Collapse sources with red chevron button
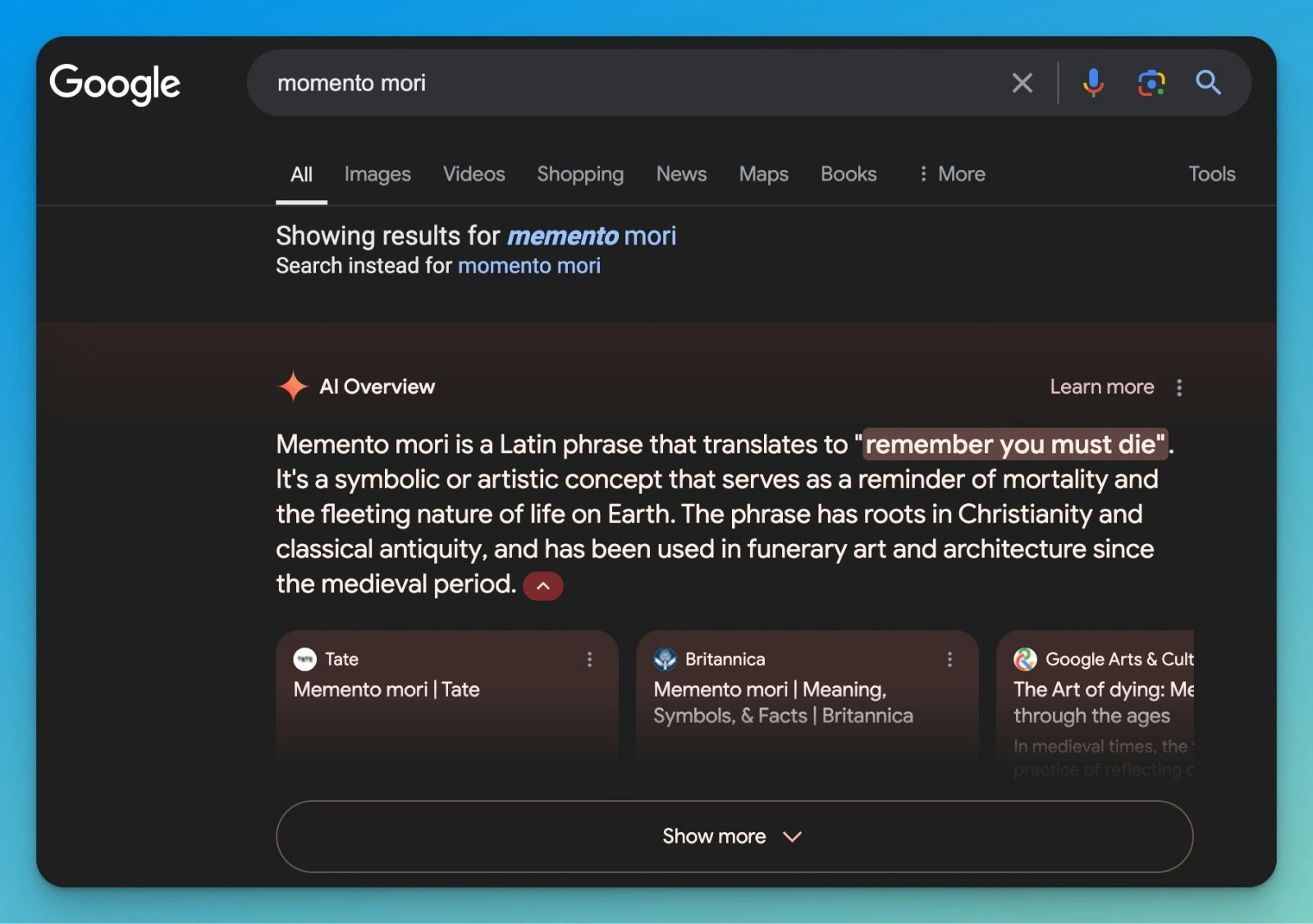The width and height of the screenshot is (1313, 924). pos(542,586)
